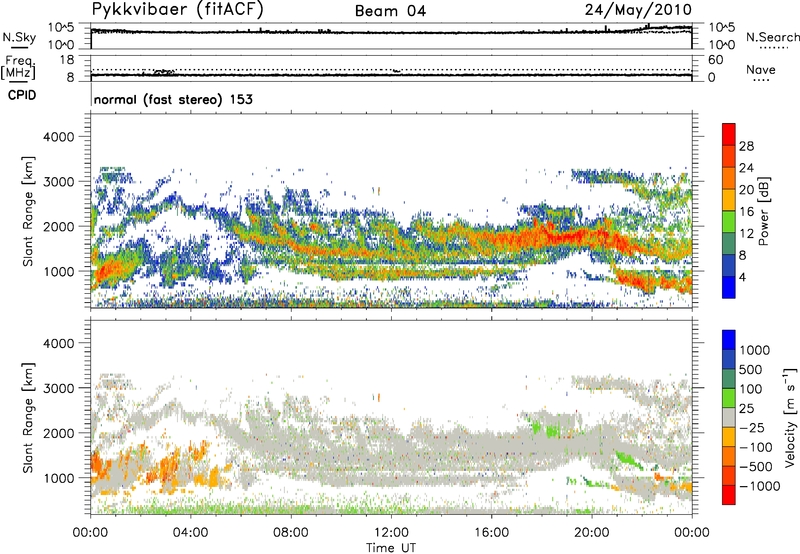Click the 'Pykkvibaer (fitACF)' title text
This screenshot has height=554, width=800.
[x=178, y=9]
